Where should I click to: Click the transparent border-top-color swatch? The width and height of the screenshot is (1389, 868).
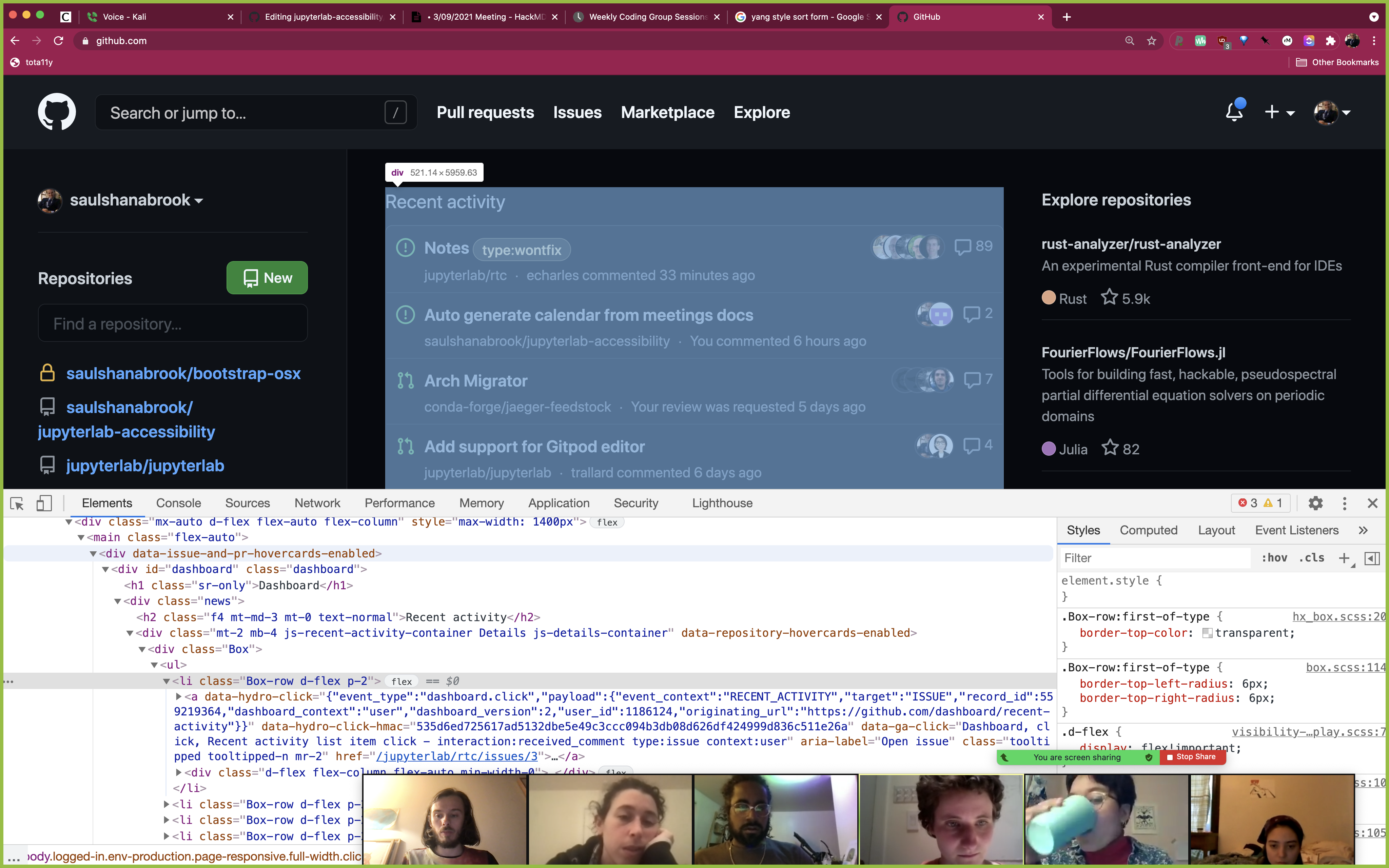click(1207, 633)
